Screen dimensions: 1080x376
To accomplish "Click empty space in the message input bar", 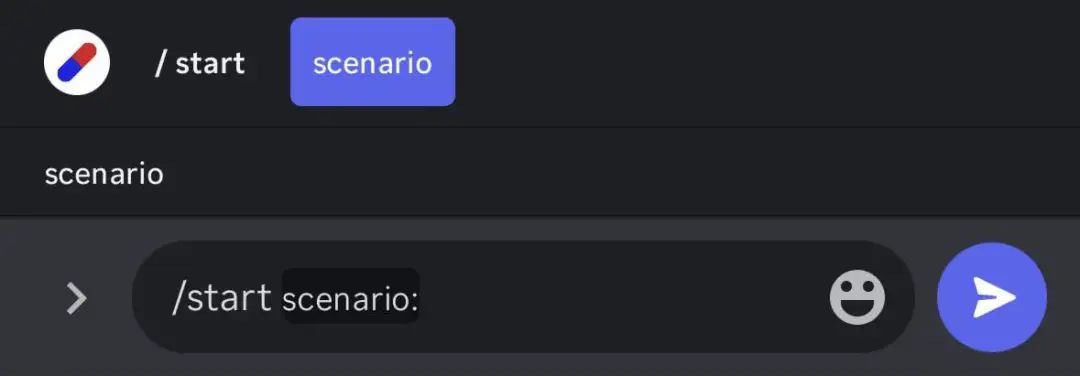I will pos(620,297).
